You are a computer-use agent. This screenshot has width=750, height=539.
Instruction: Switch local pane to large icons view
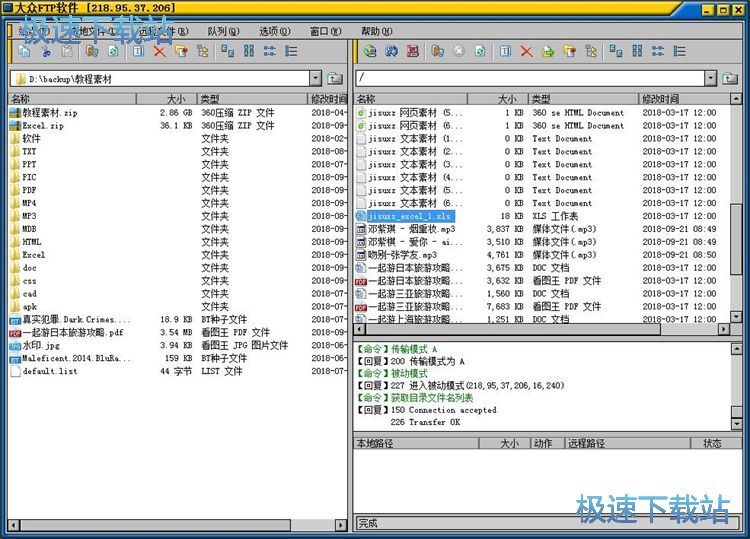click(228, 51)
